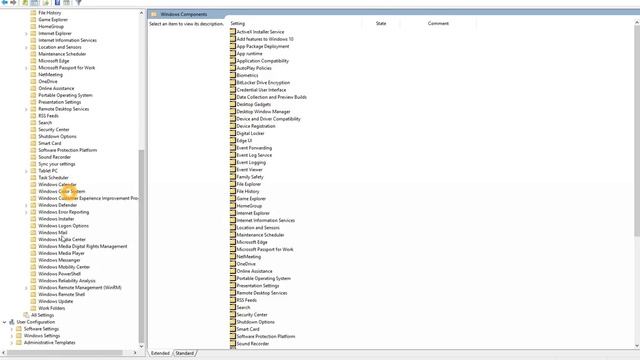Click folder icon beside App Package Deployment
Image resolution: width=640 pixels, height=360 pixels.
point(233,46)
